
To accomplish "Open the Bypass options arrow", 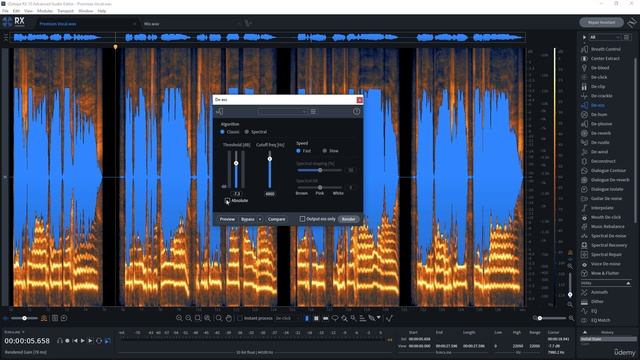I will pos(260,219).
